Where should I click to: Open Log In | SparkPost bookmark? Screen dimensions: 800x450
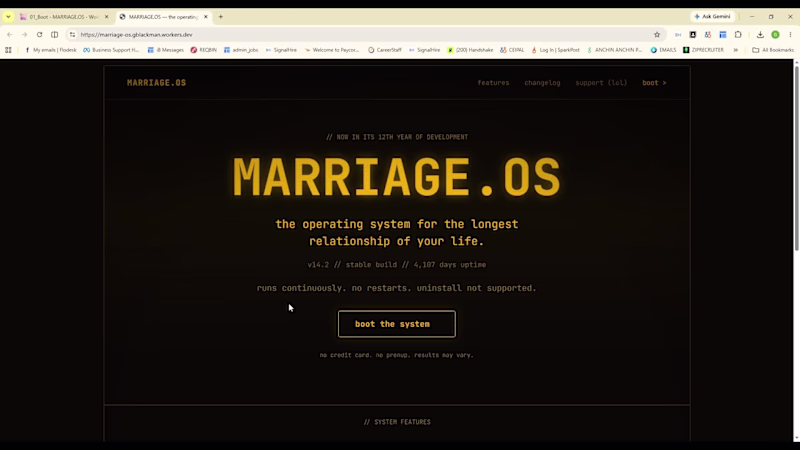[x=555, y=50]
